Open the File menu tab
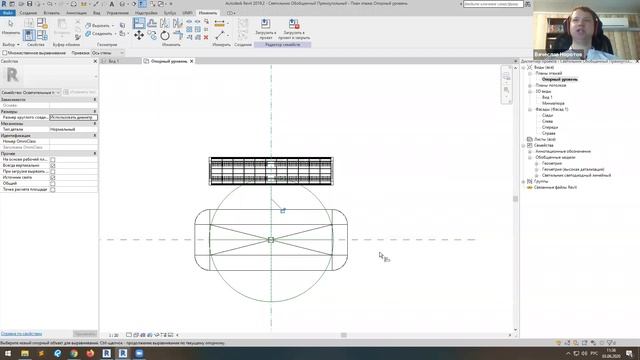This screenshot has width=640, height=360. [x=7, y=13]
